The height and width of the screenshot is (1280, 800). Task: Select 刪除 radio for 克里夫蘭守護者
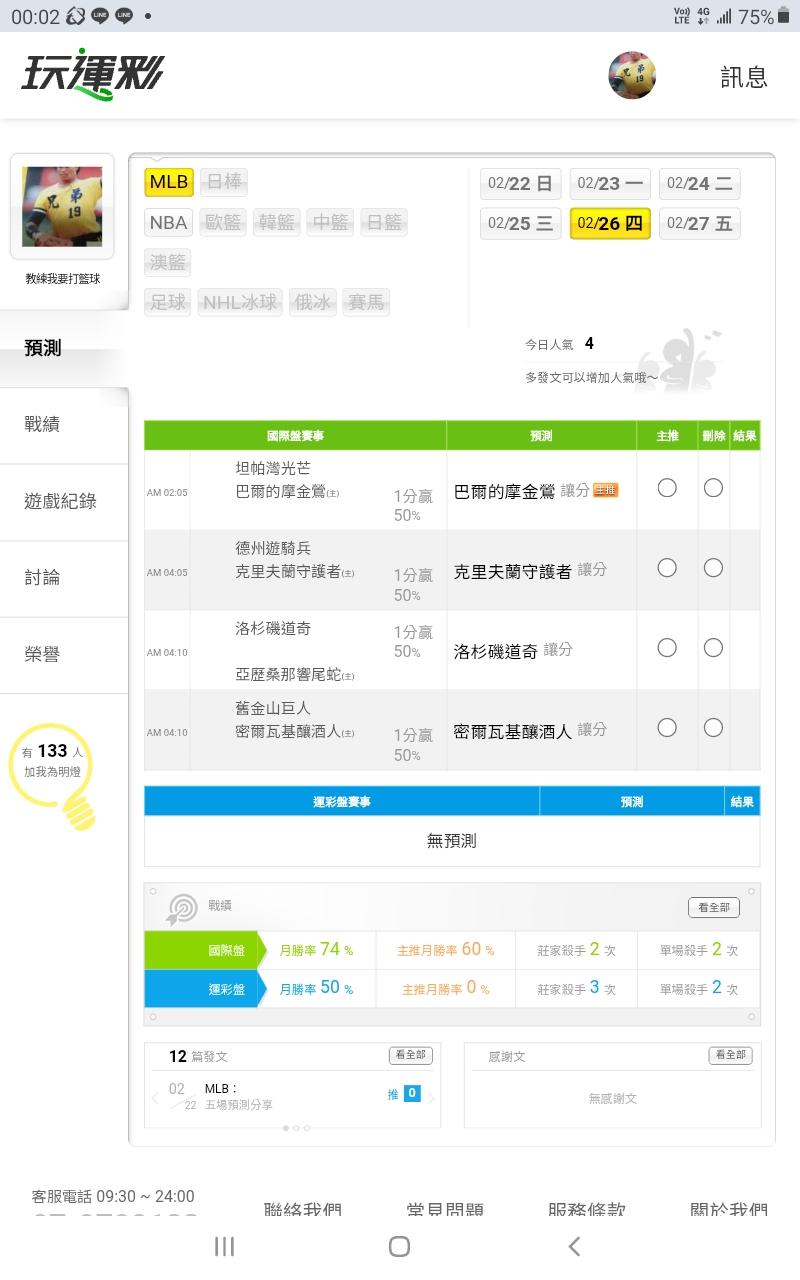tap(713, 568)
